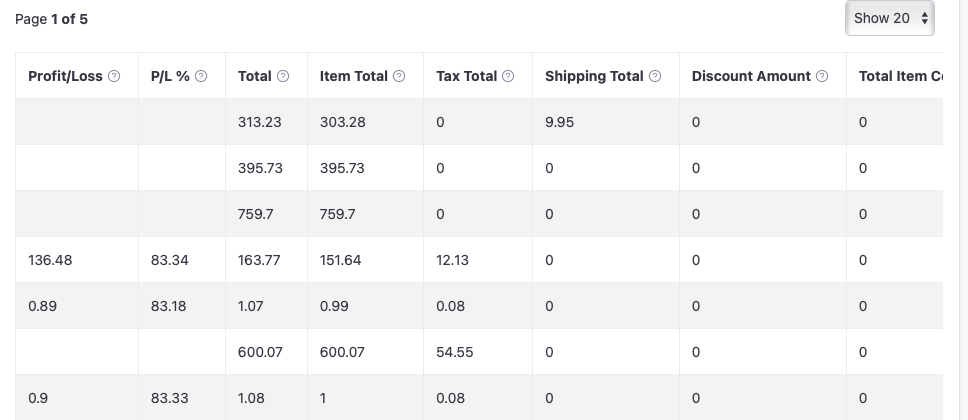
Task: Click the Discount Amount column header label
Action: tap(751, 76)
